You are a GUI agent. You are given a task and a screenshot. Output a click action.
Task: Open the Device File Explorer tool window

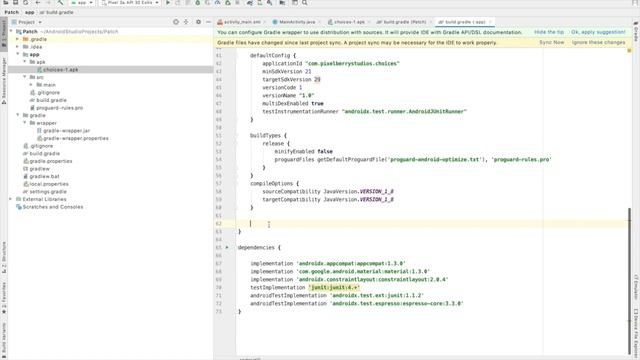click(636, 333)
